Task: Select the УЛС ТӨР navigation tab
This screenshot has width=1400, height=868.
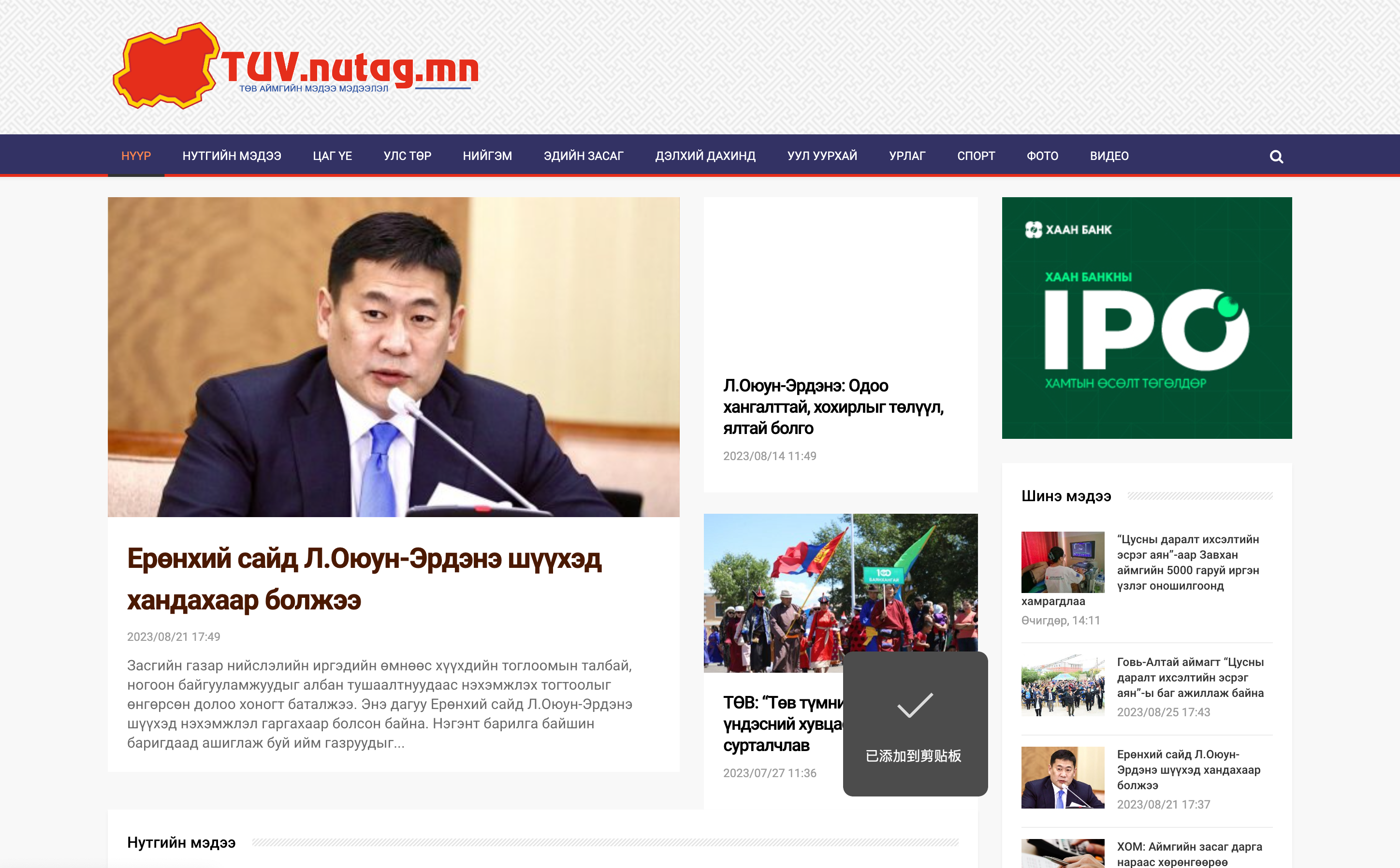Action: [407, 156]
